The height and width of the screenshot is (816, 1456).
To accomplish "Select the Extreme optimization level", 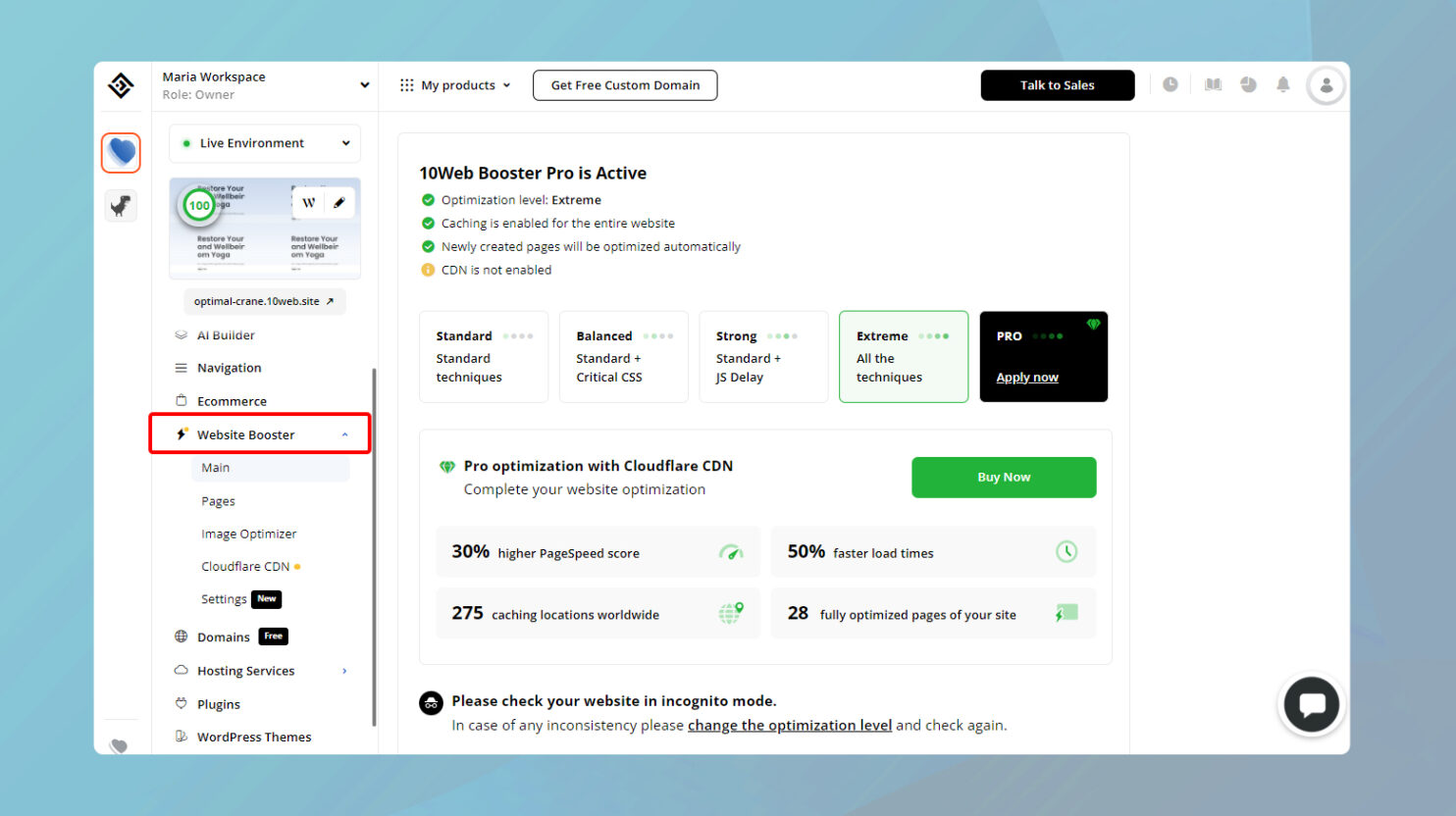I will pos(903,356).
